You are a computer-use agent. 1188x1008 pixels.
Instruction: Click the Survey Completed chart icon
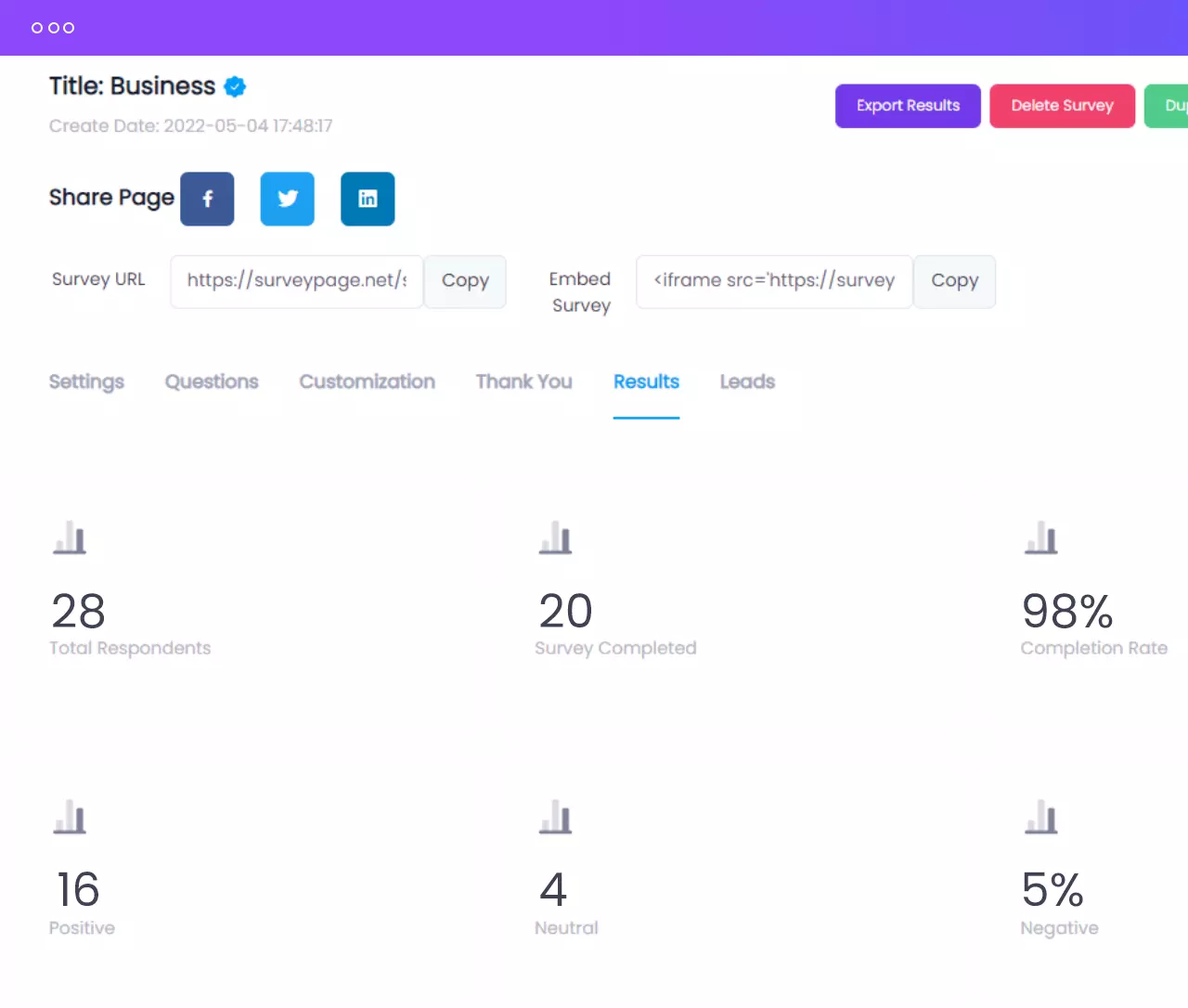(x=555, y=537)
